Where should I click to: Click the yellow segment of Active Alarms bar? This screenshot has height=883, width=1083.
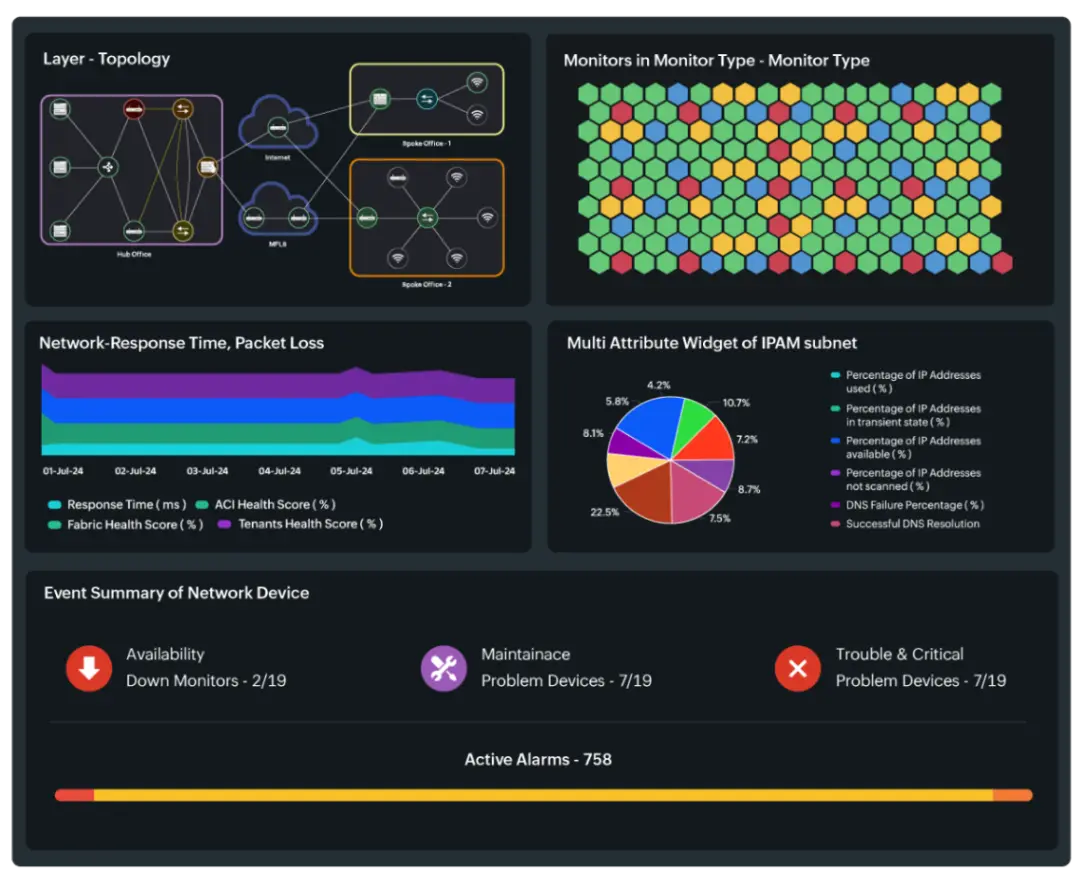point(544,795)
